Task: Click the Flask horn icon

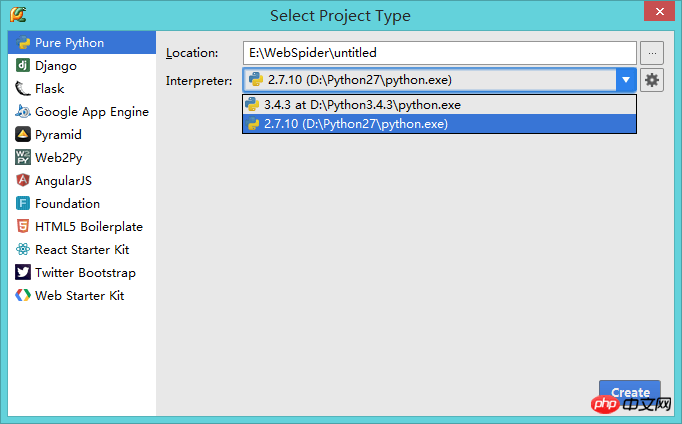Action: [23, 88]
